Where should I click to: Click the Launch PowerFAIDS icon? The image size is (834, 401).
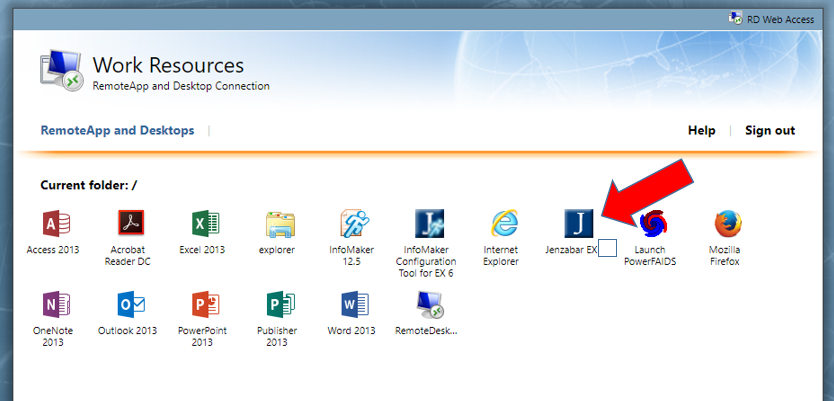(654, 223)
